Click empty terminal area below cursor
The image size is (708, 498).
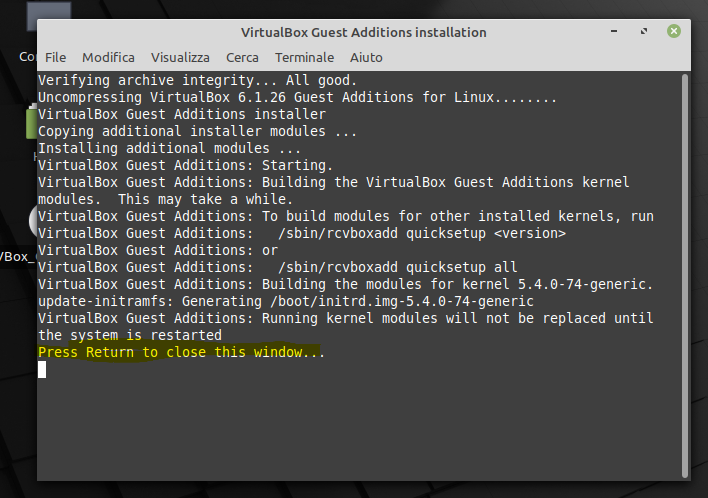(x=359, y=429)
